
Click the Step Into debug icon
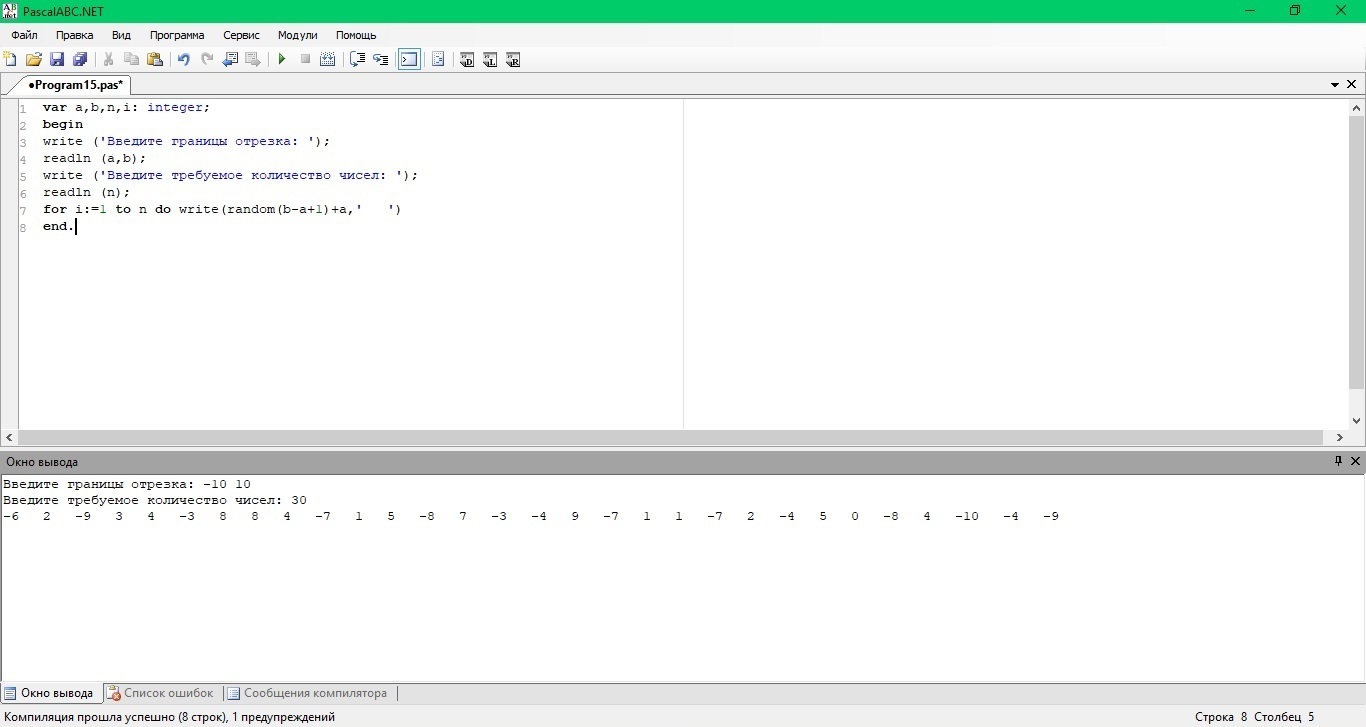380,60
